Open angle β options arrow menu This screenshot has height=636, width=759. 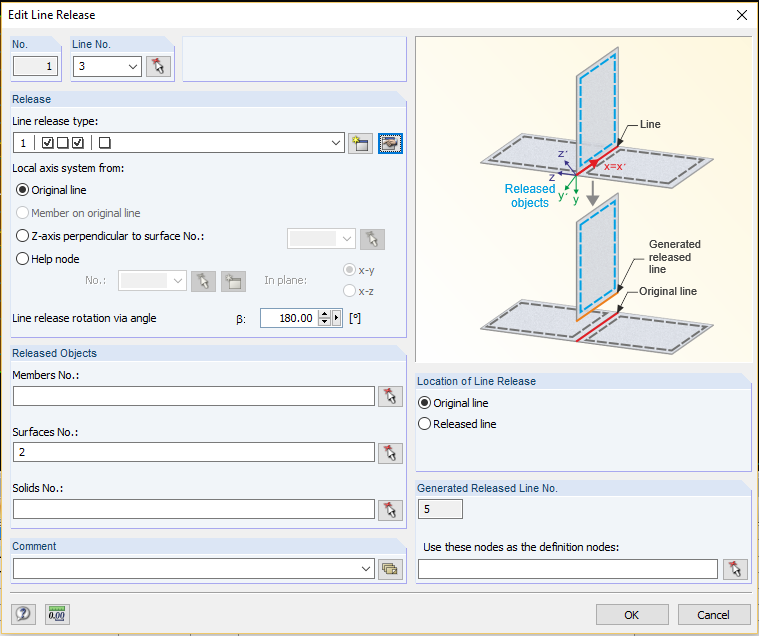click(337, 318)
